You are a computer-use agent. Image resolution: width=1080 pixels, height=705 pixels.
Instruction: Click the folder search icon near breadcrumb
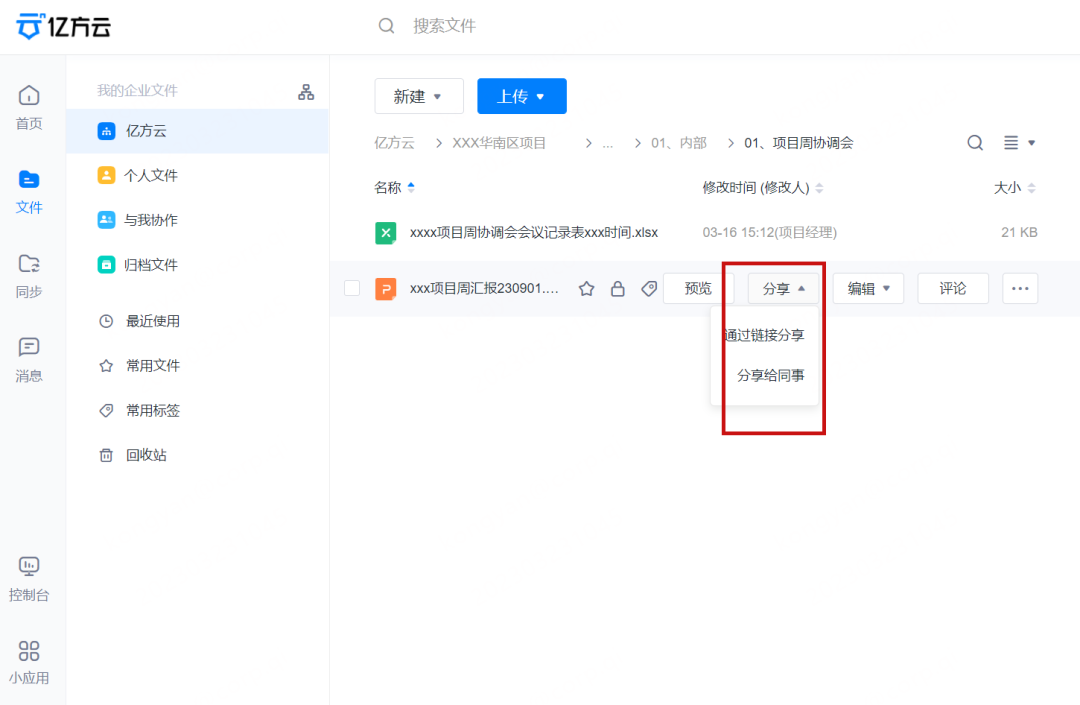[975, 143]
